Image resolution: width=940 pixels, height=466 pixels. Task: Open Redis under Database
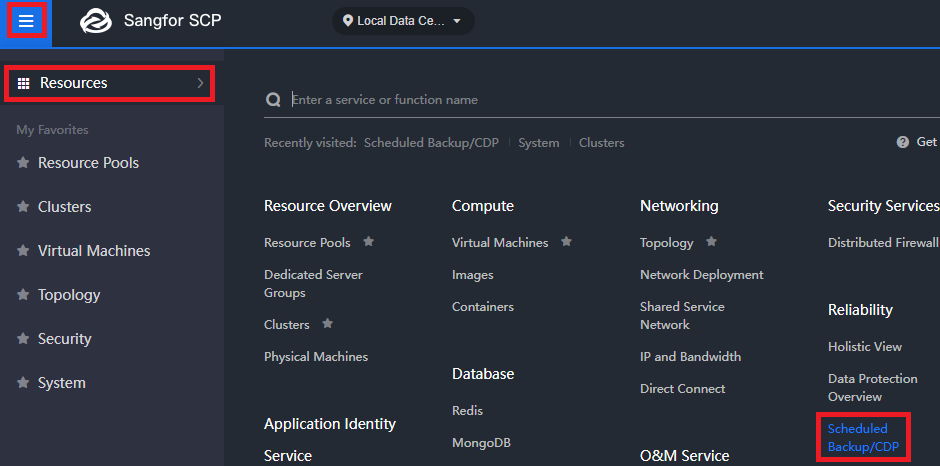(x=467, y=411)
